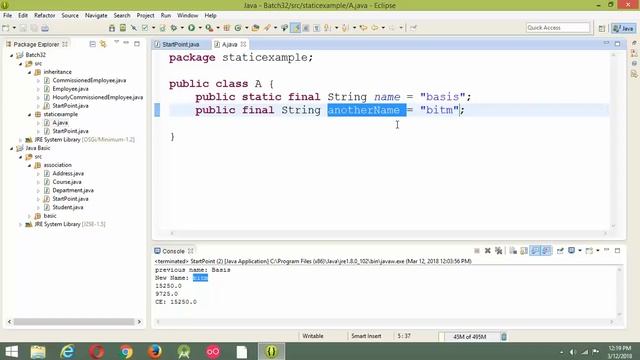
Task: Click the heap status memory bar
Action: click(469, 337)
